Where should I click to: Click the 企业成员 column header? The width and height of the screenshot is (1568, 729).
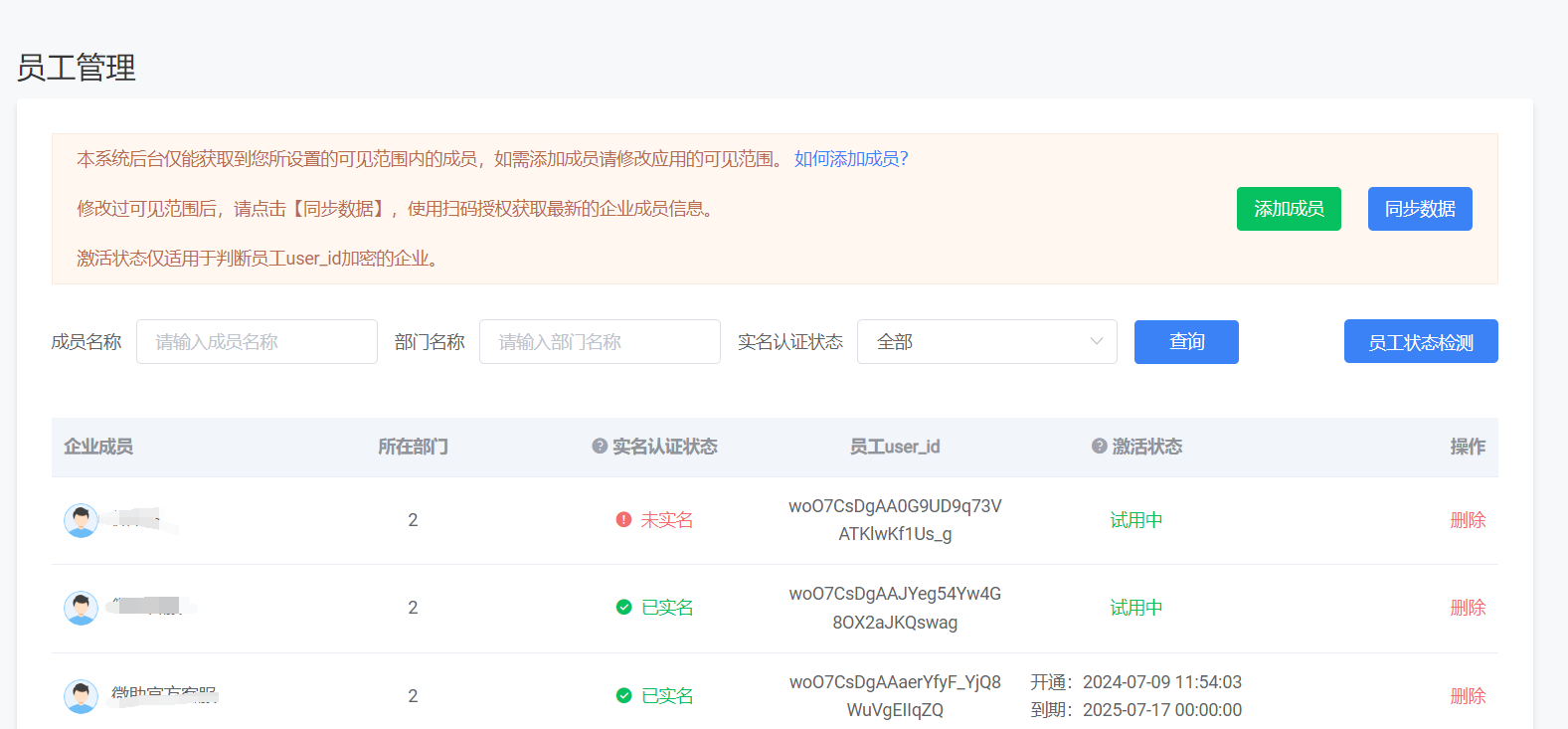point(98,447)
